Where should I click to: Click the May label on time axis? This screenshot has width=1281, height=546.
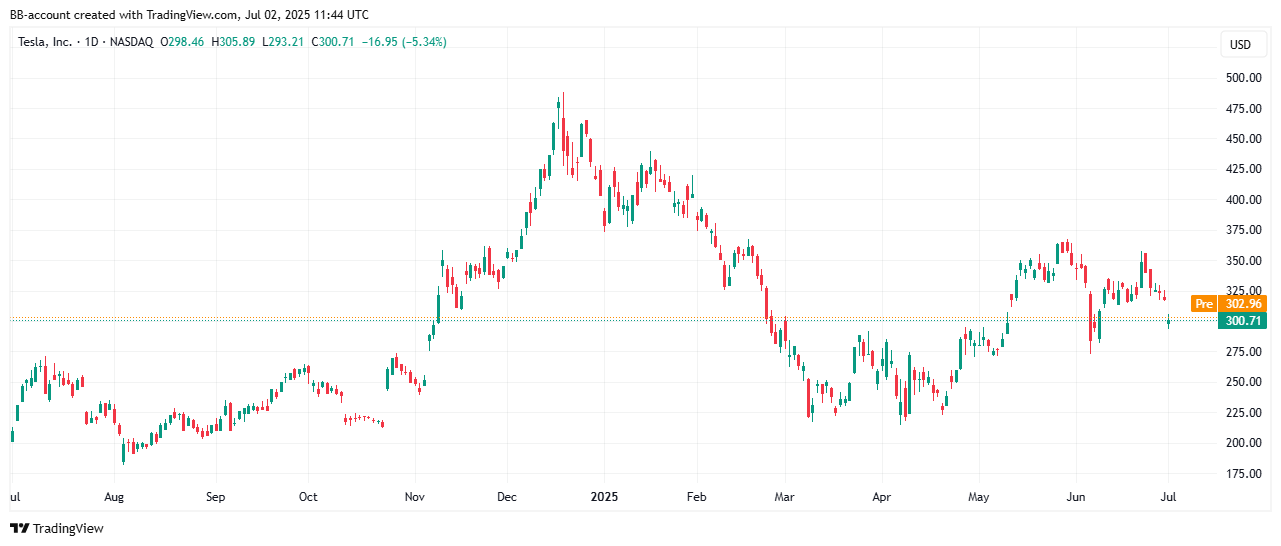pos(979,497)
